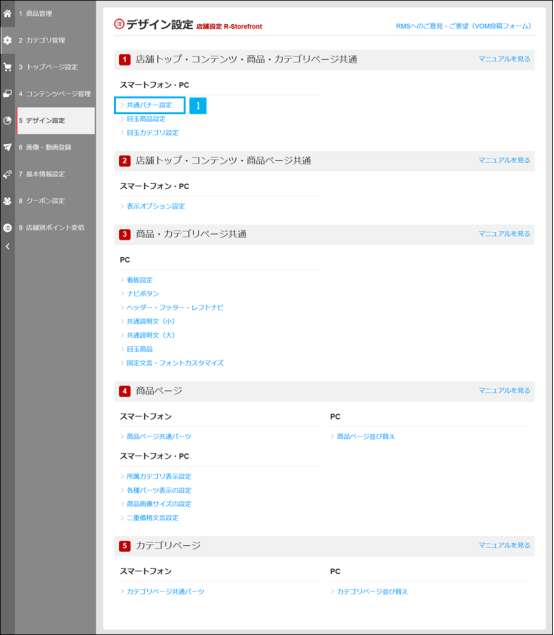The width and height of the screenshot is (554, 635).
Task: Open the 目玉カテゴリ設定 link
Action: click(x=153, y=132)
